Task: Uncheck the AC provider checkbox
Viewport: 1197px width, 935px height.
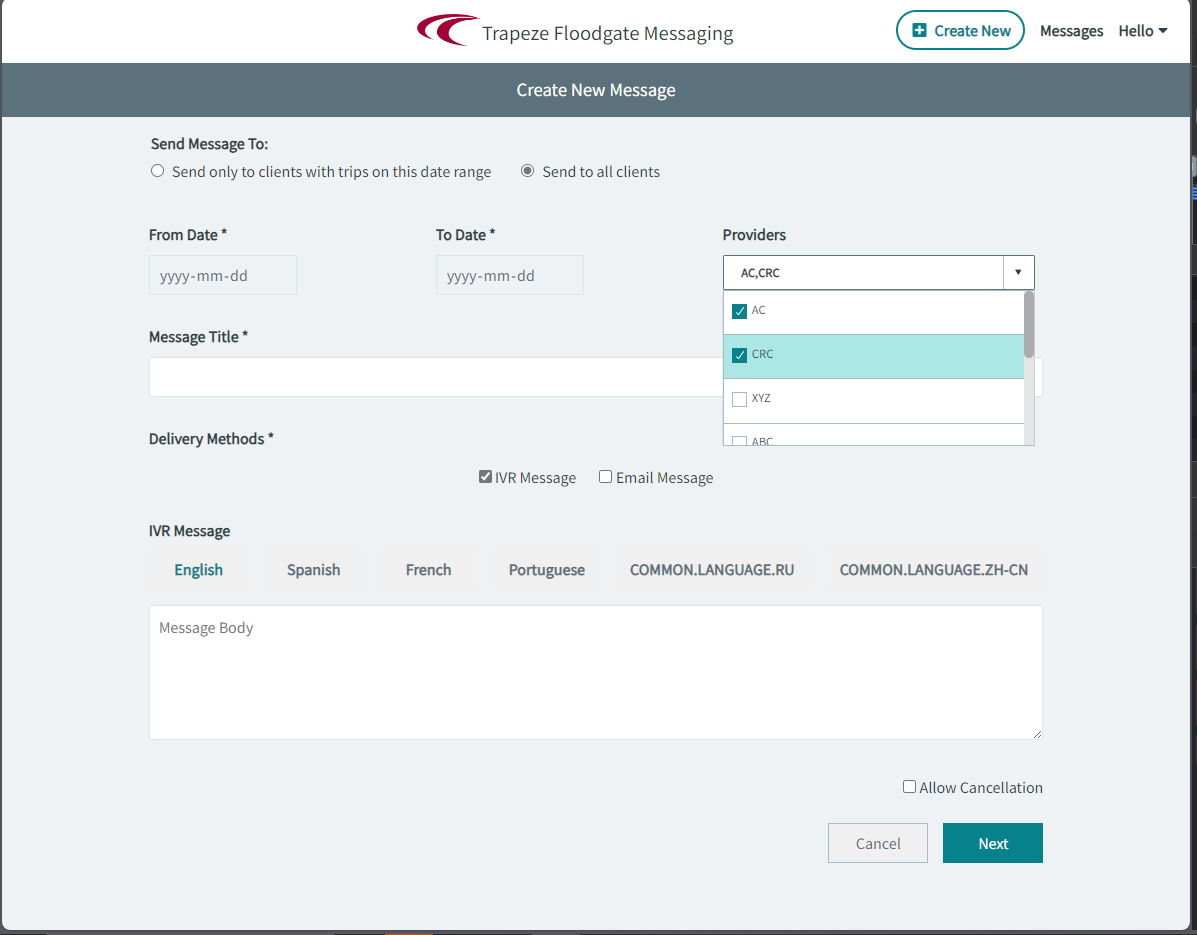Action: coord(739,310)
